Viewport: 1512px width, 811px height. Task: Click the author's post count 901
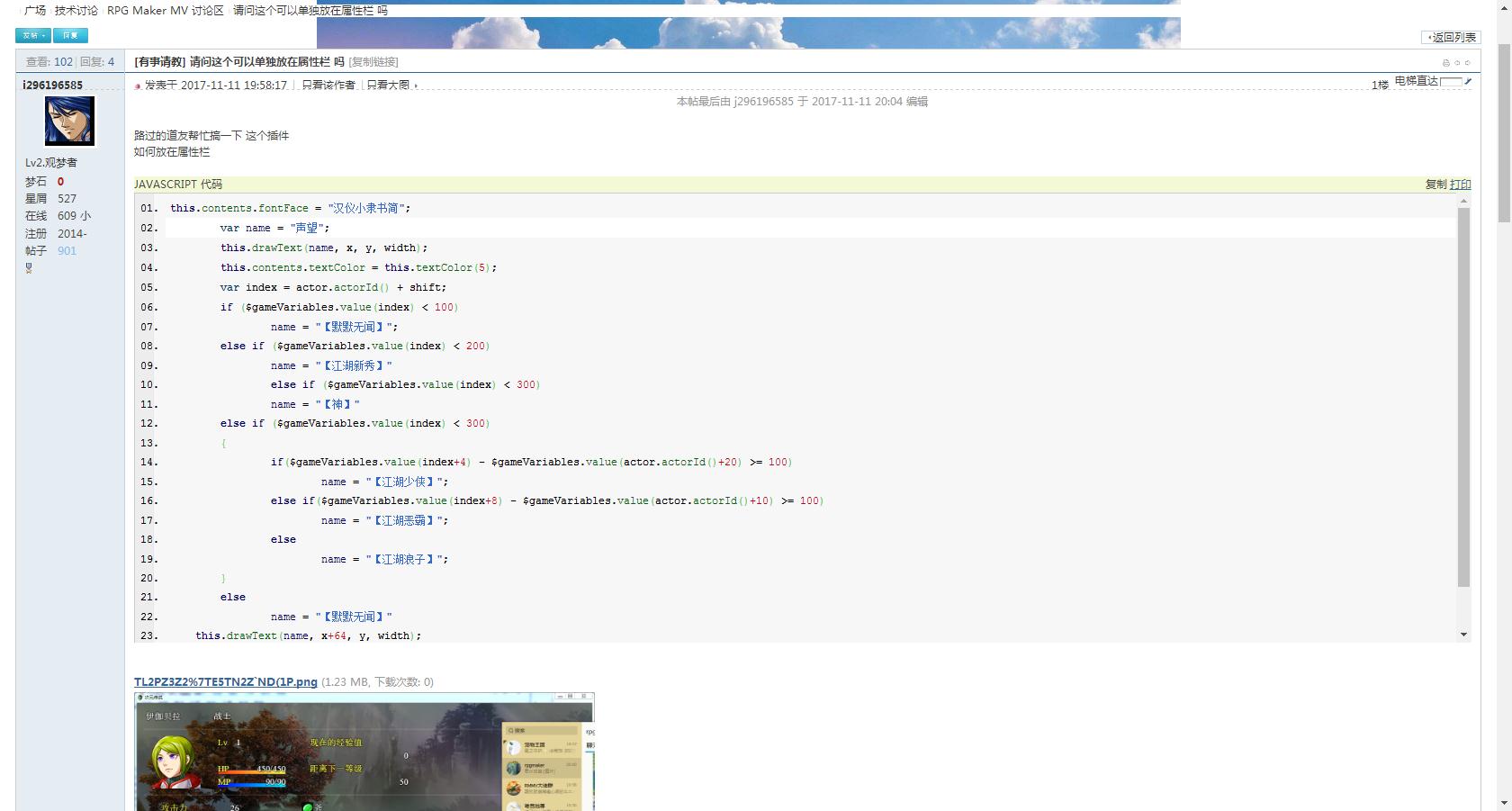pos(67,251)
